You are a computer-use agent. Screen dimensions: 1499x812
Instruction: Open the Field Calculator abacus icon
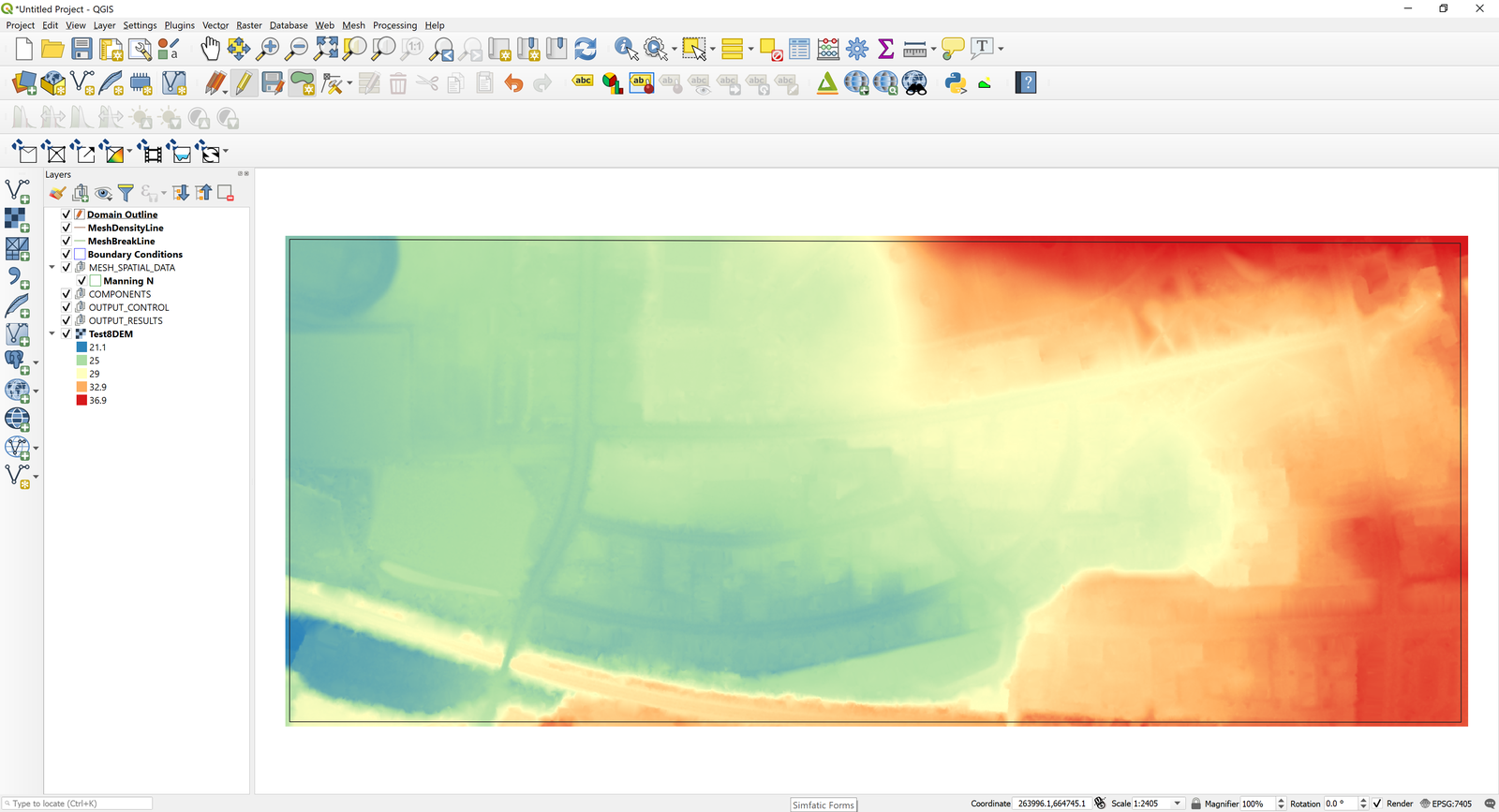click(828, 49)
